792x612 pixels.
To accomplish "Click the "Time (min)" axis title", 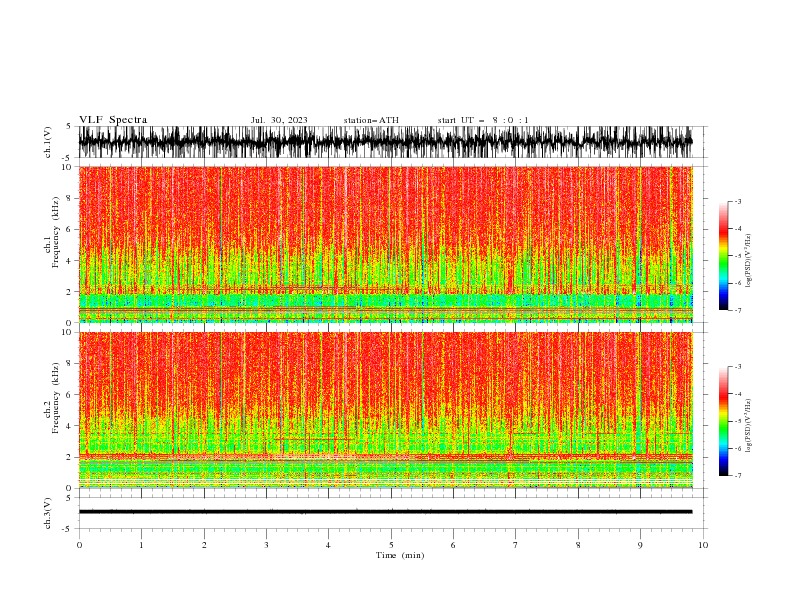I will [400, 555].
